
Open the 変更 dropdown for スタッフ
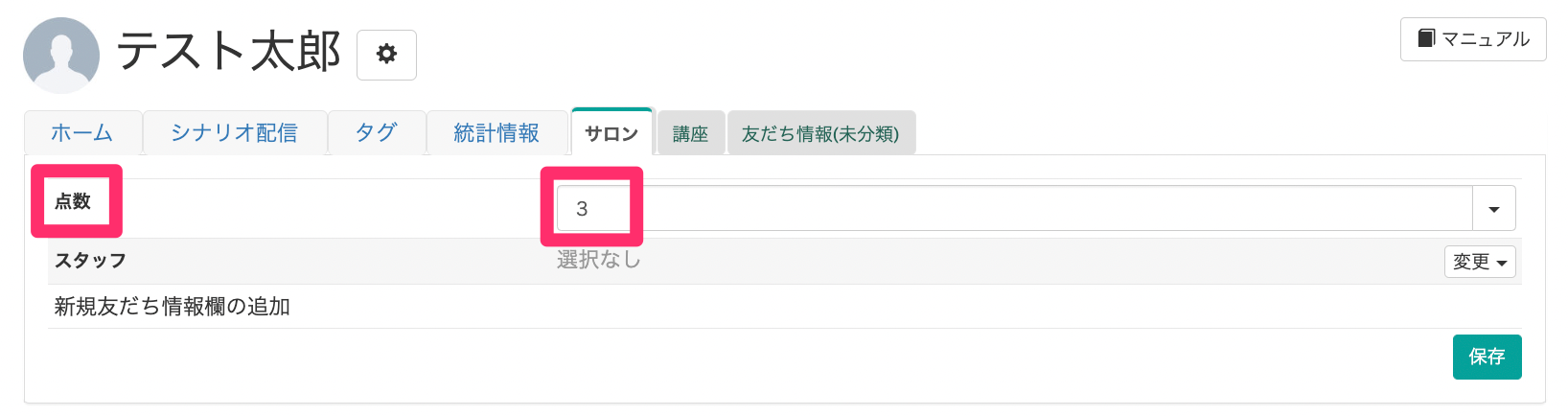(x=1479, y=262)
